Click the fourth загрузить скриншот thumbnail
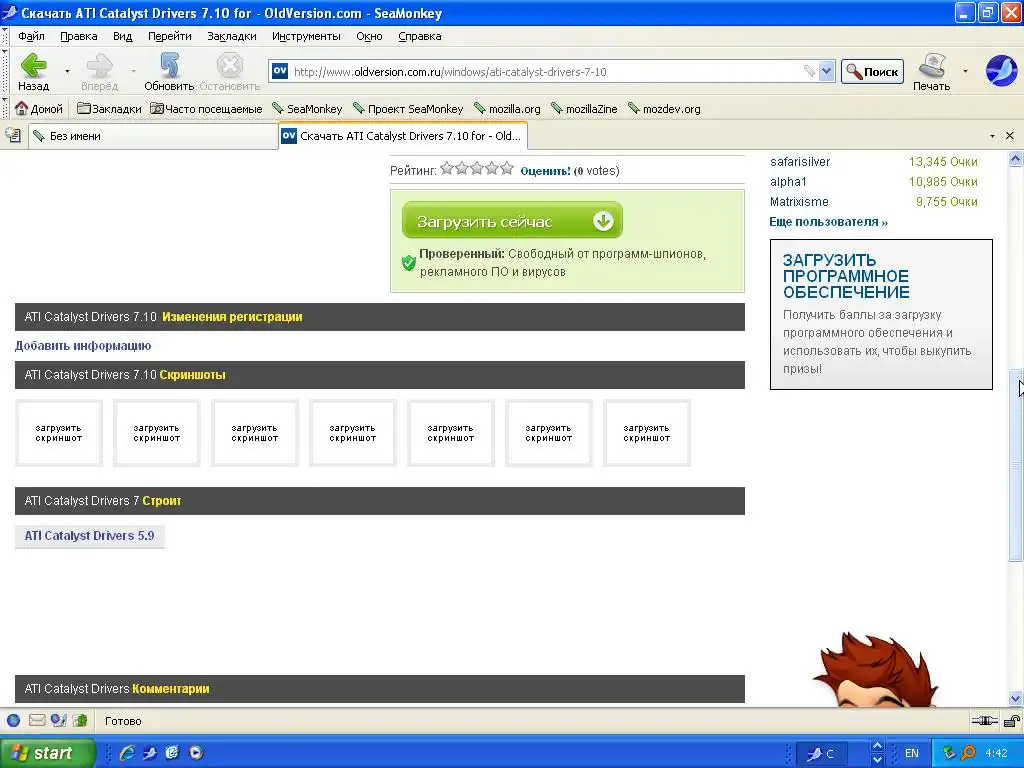This screenshot has width=1024, height=768. pos(353,433)
